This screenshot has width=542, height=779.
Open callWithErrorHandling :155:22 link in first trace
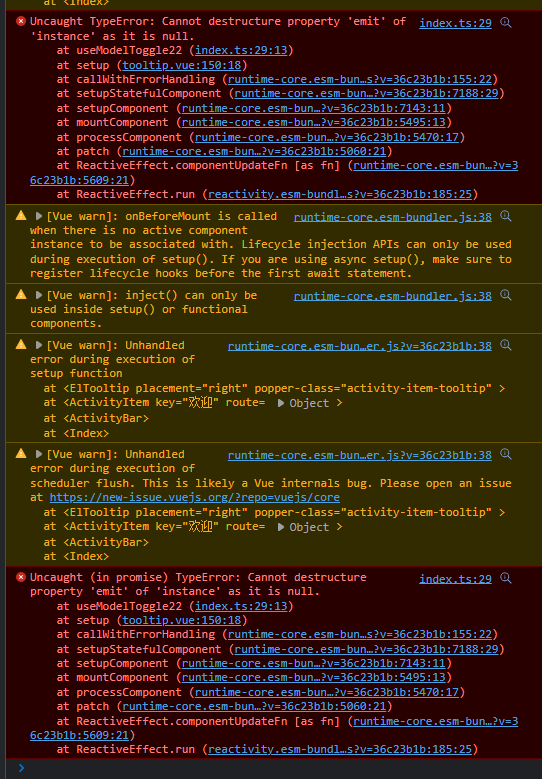click(x=360, y=79)
